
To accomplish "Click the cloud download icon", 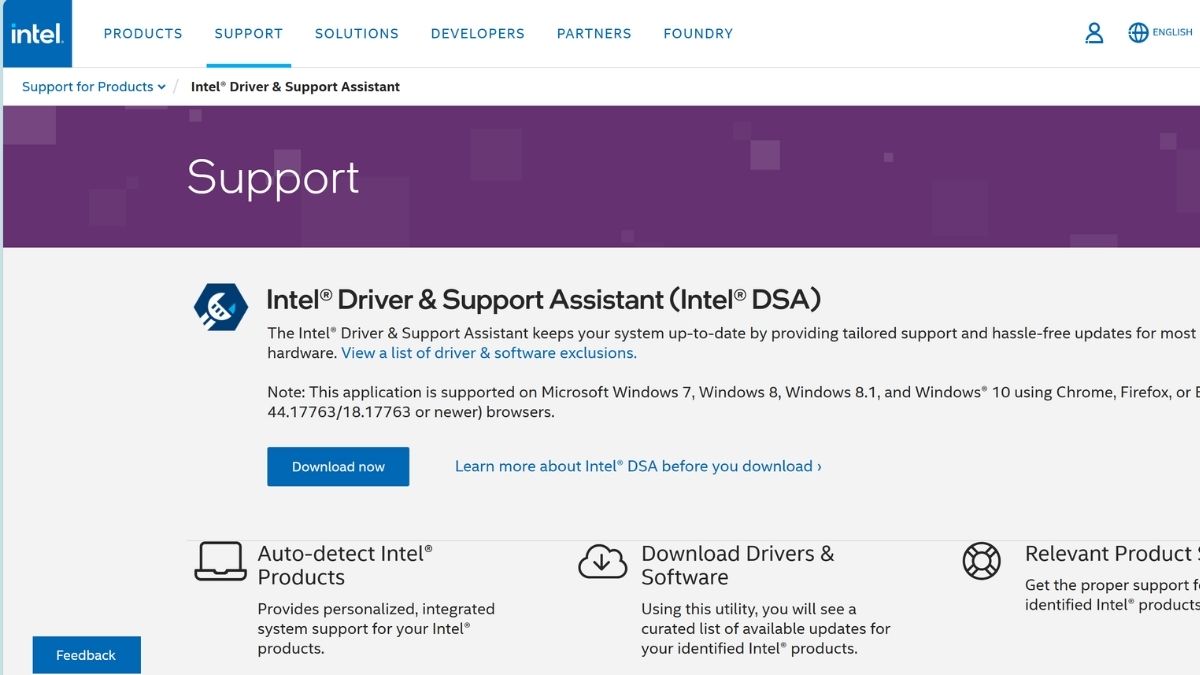I will point(603,561).
